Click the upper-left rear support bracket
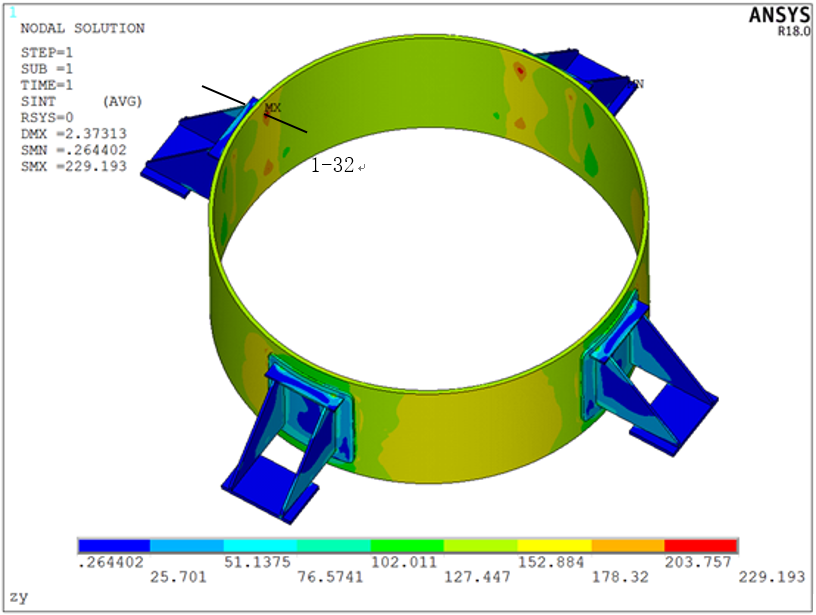Viewport: 816px width, 615px height. (200, 146)
